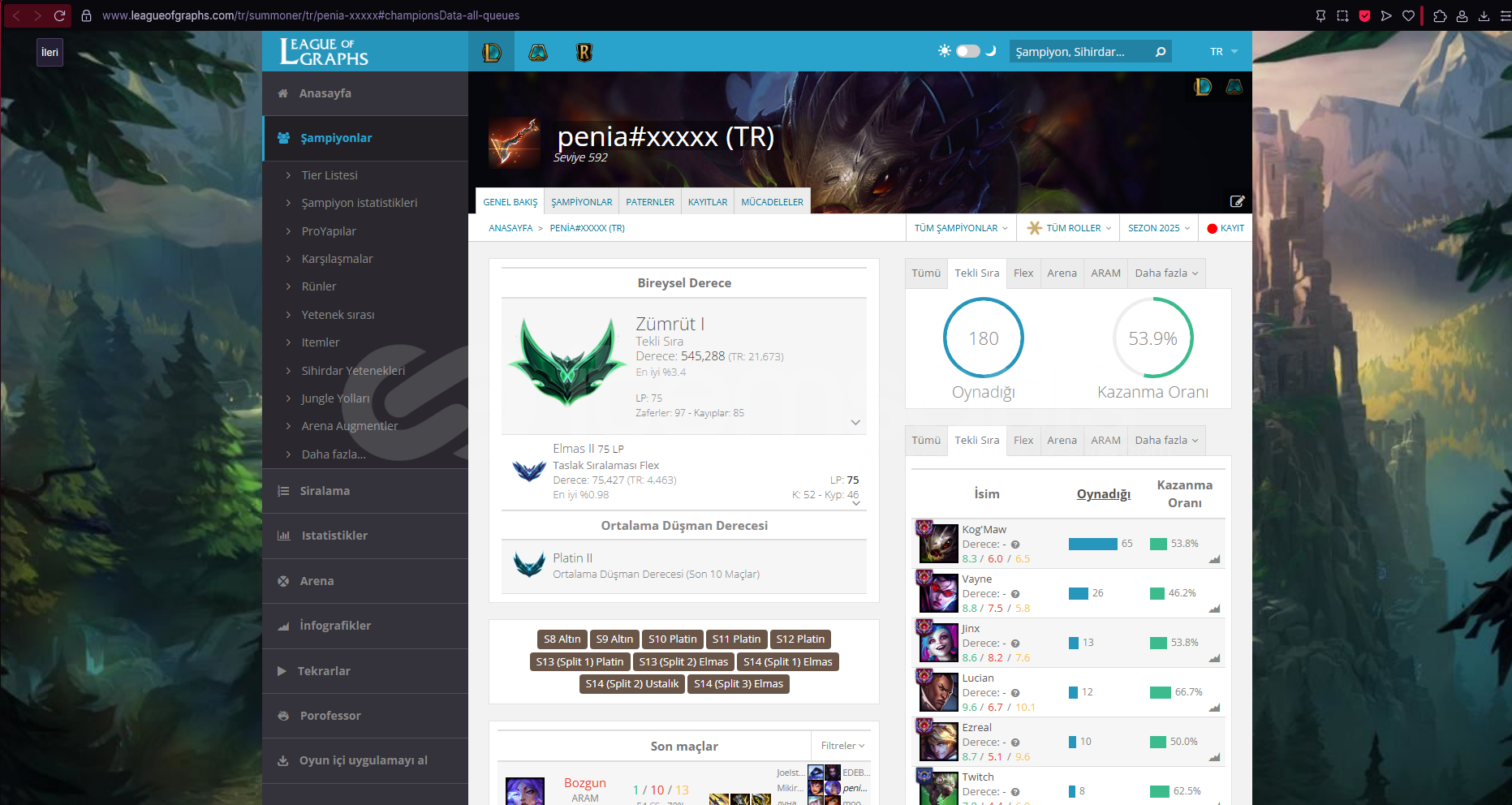Click the League of Graphs logo
The image size is (1512, 805).
(324, 51)
